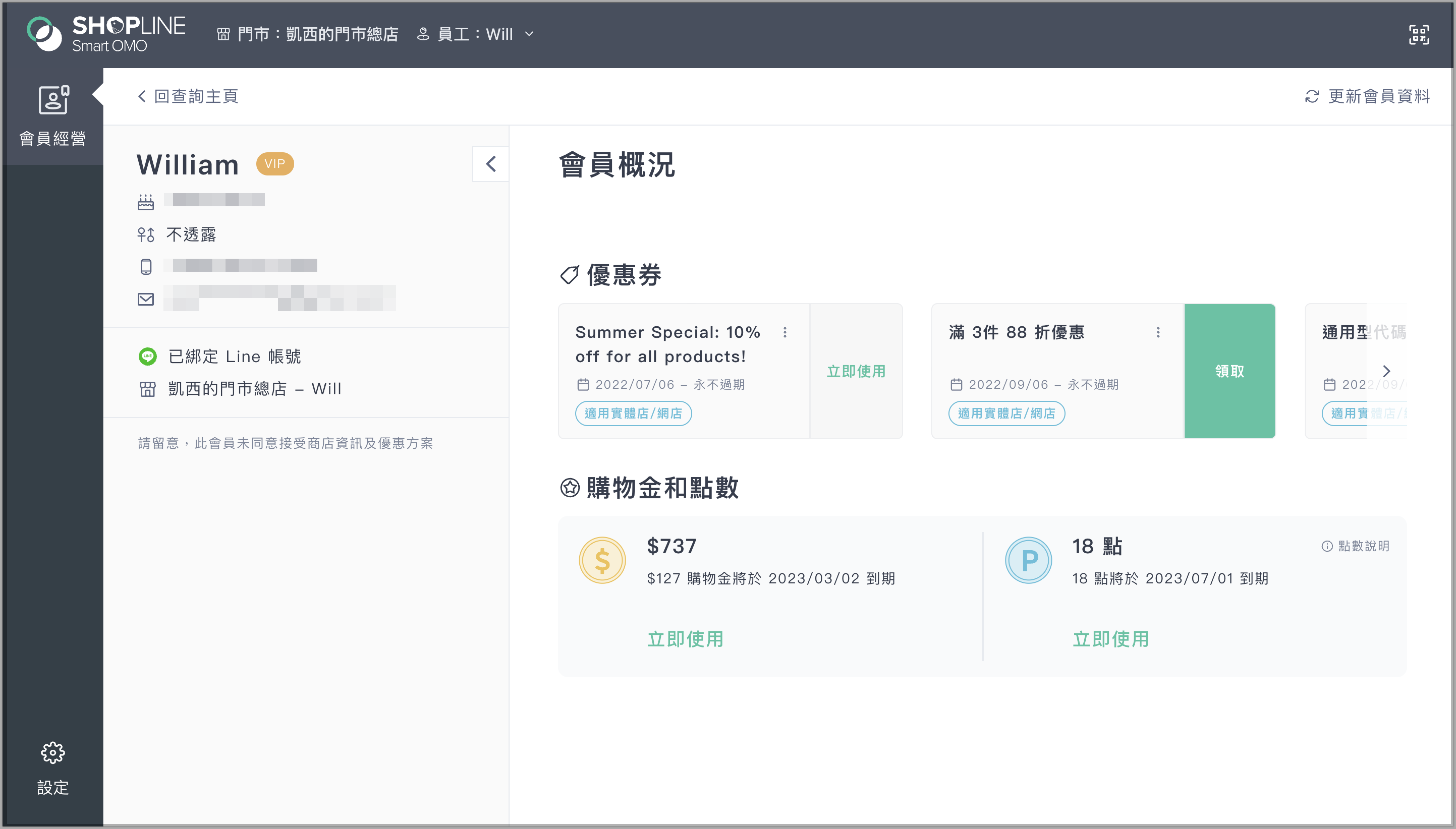
Task: Click the Summer Special: 10% off title
Action: click(x=668, y=344)
